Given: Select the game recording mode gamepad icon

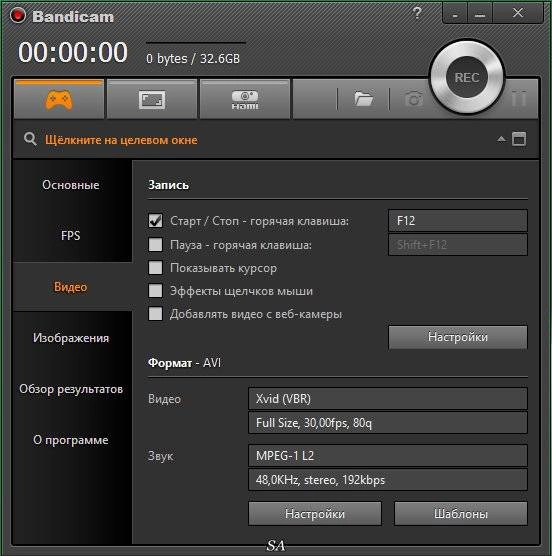Looking at the screenshot, I should 59,100.
